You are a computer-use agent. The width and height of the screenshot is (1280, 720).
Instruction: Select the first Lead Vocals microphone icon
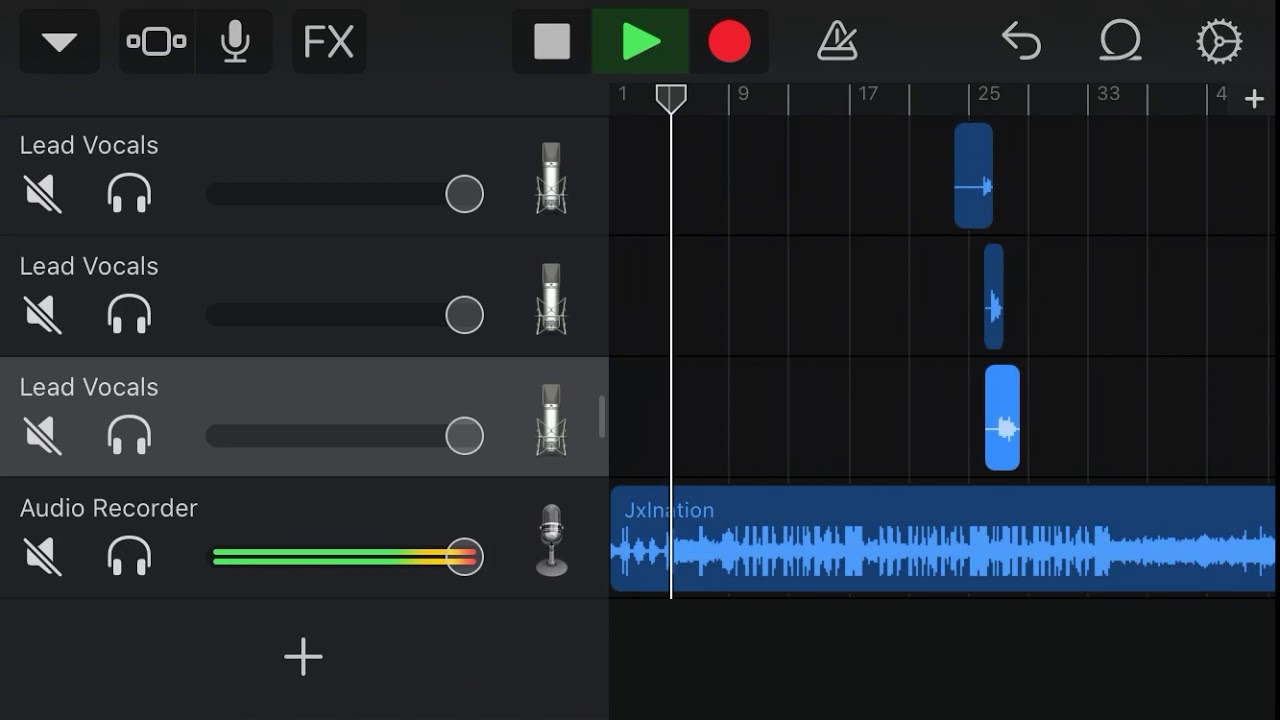[x=551, y=177]
